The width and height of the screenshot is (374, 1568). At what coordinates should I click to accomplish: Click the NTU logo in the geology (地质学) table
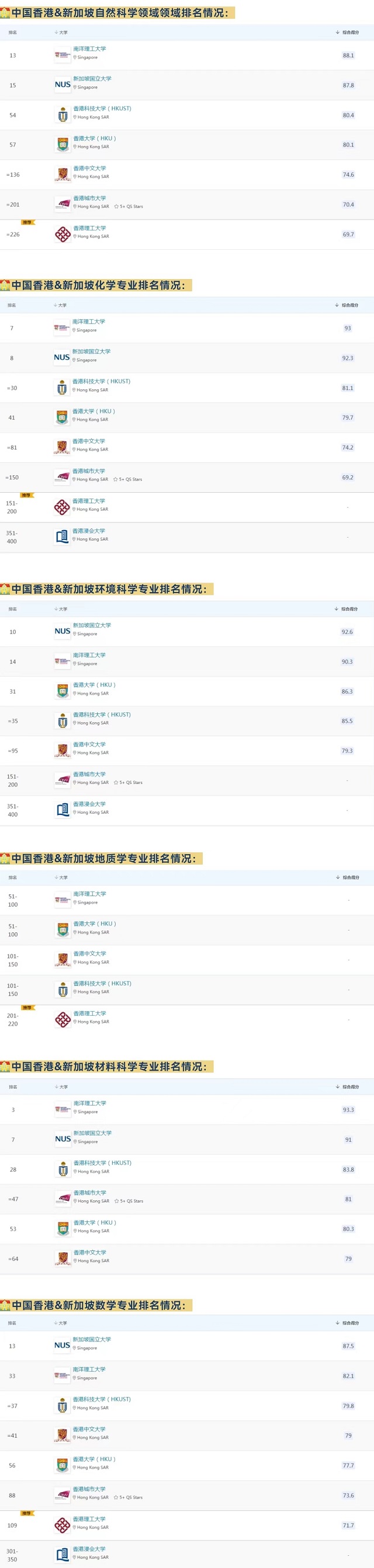(62, 900)
